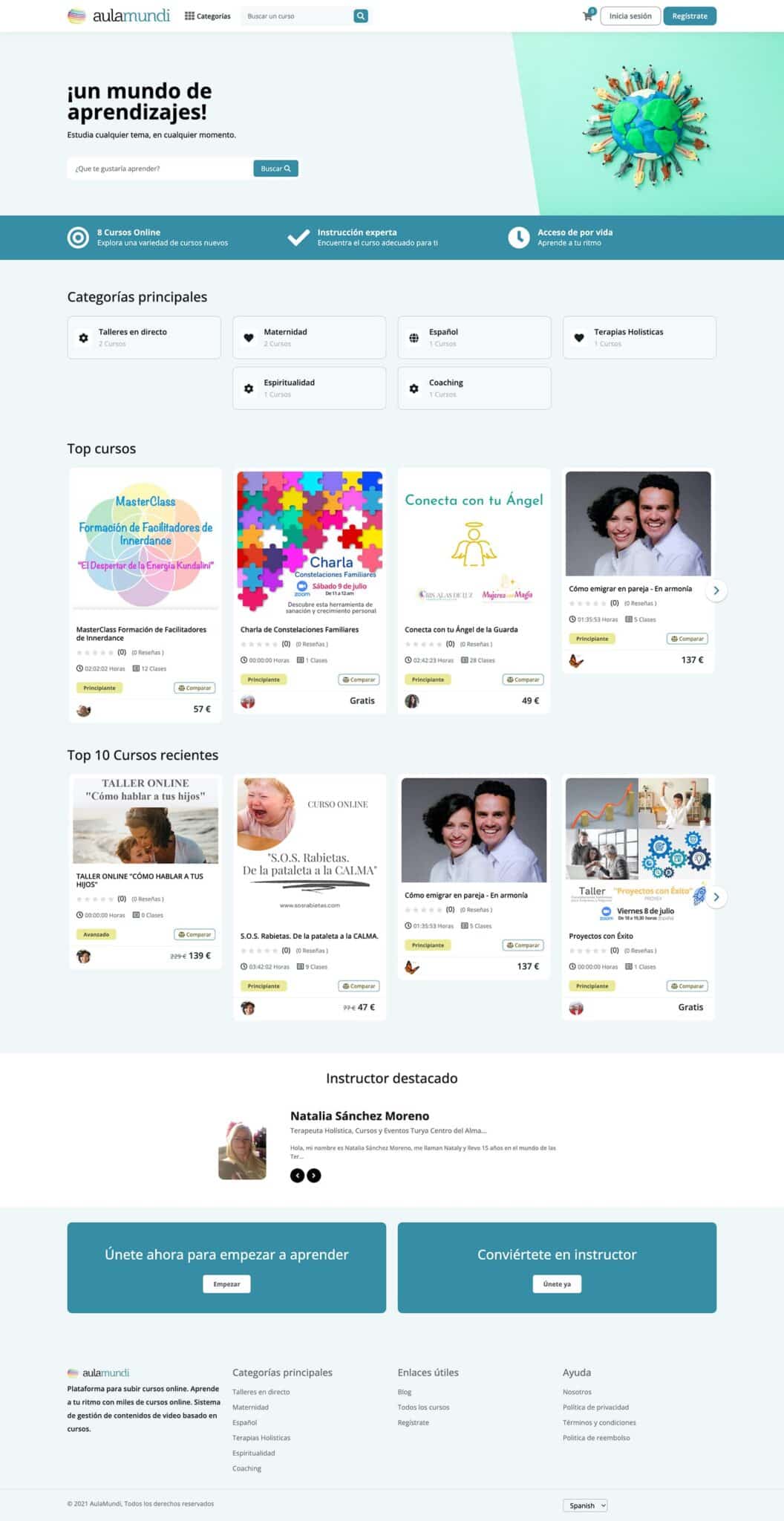The width and height of the screenshot is (784, 1521).
Task: Open the Español category with globe icon
Action: point(474,337)
